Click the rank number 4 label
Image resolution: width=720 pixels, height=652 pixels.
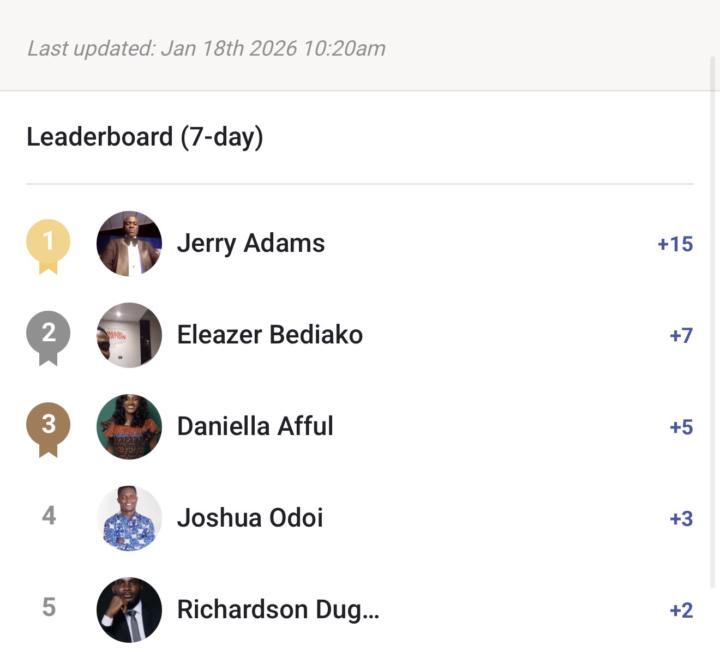[x=49, y=516]
